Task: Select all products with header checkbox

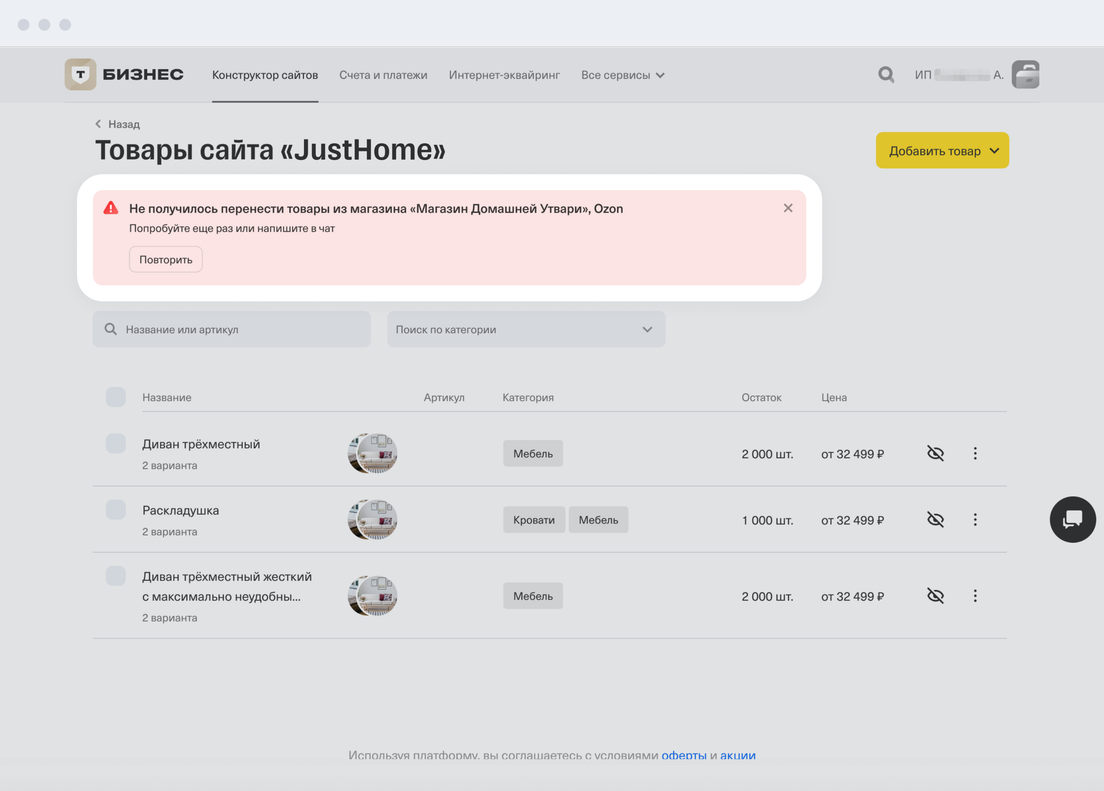Action: 116,397
